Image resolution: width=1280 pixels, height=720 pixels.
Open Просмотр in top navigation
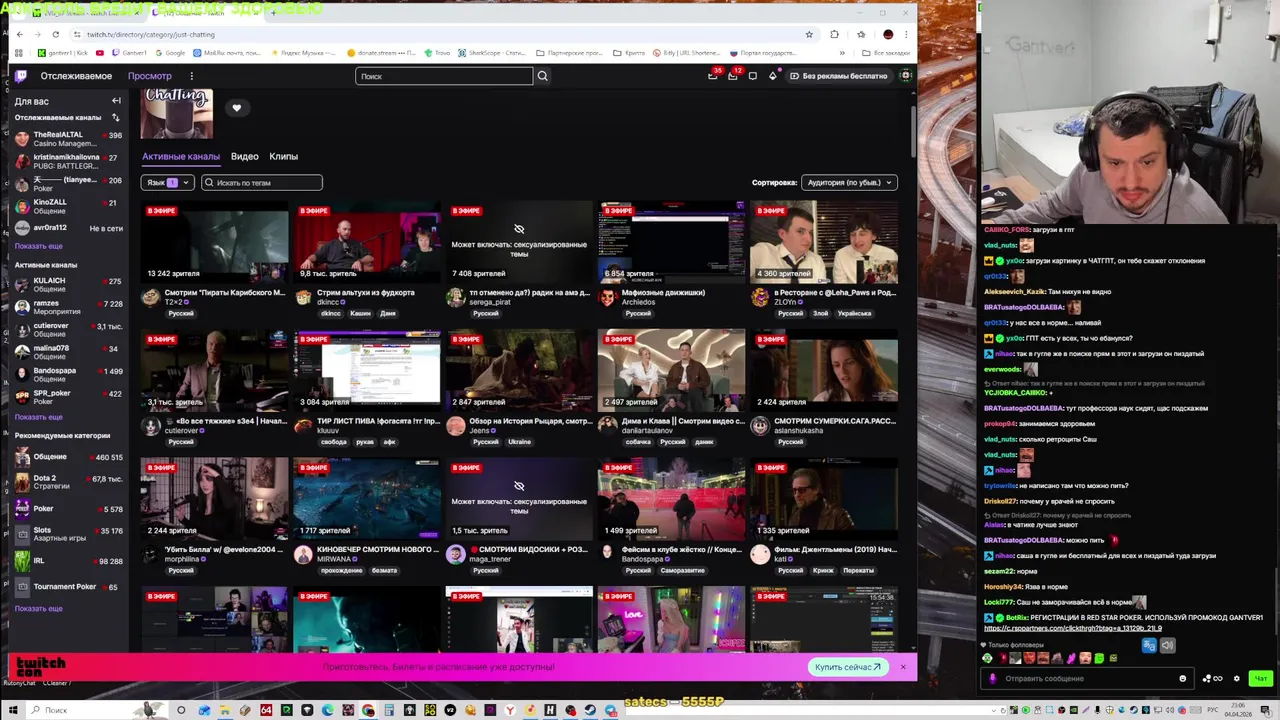tap(150, 76)
